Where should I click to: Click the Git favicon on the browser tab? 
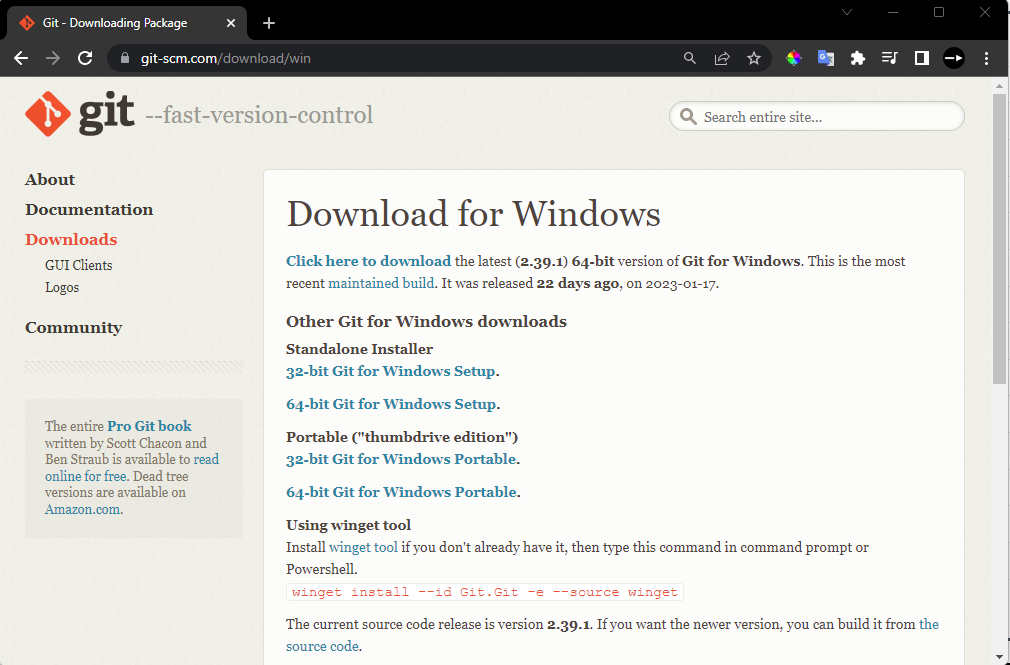27,23
